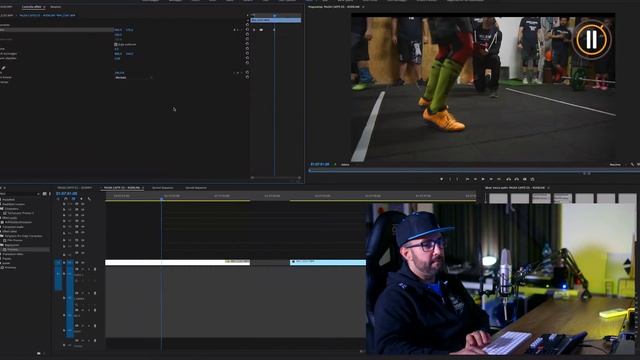Reset the Position parameter in Effect Controls
The width and height of the screenshot is (640, 360).
[247, 30]
